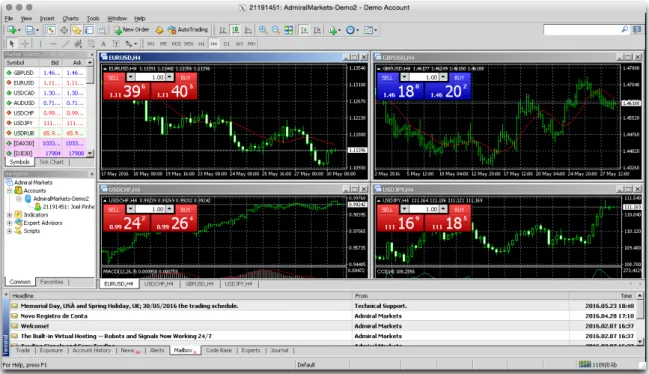Expand the Indicators tree node
The height and width of the screenshot is (374, 649).
click(10, 215)
